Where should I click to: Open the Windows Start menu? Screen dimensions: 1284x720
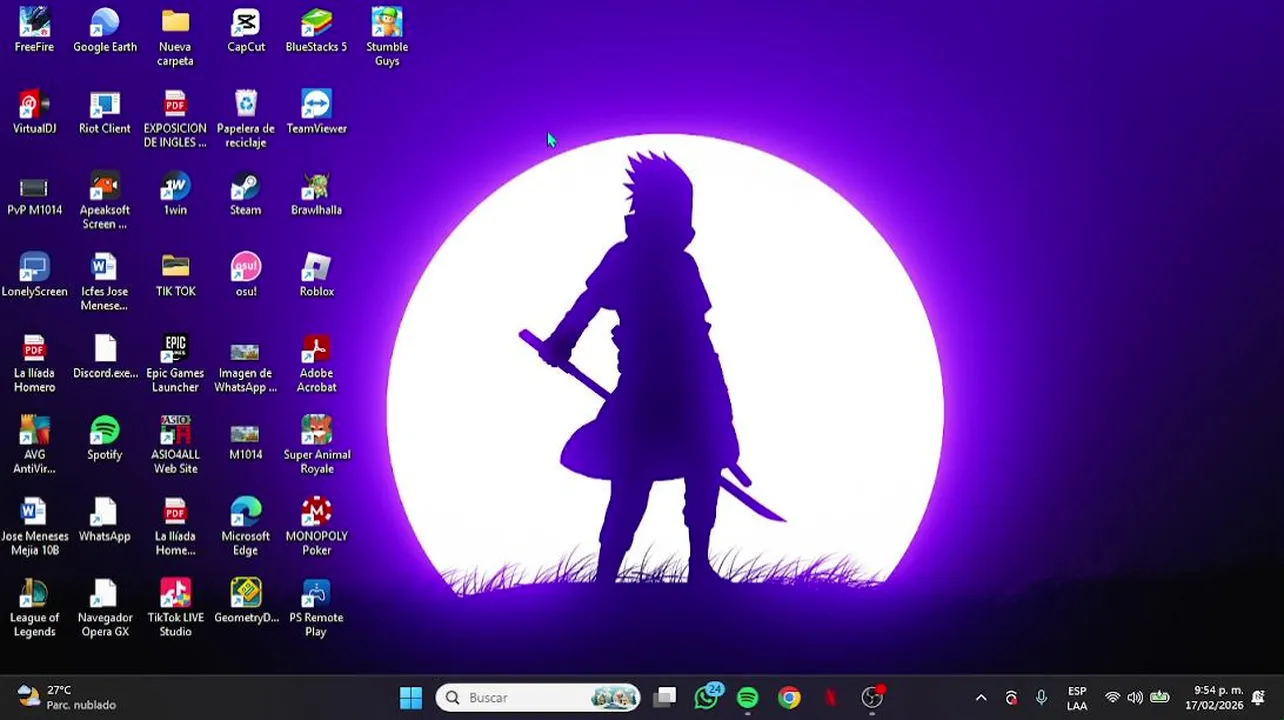point(411,698)
